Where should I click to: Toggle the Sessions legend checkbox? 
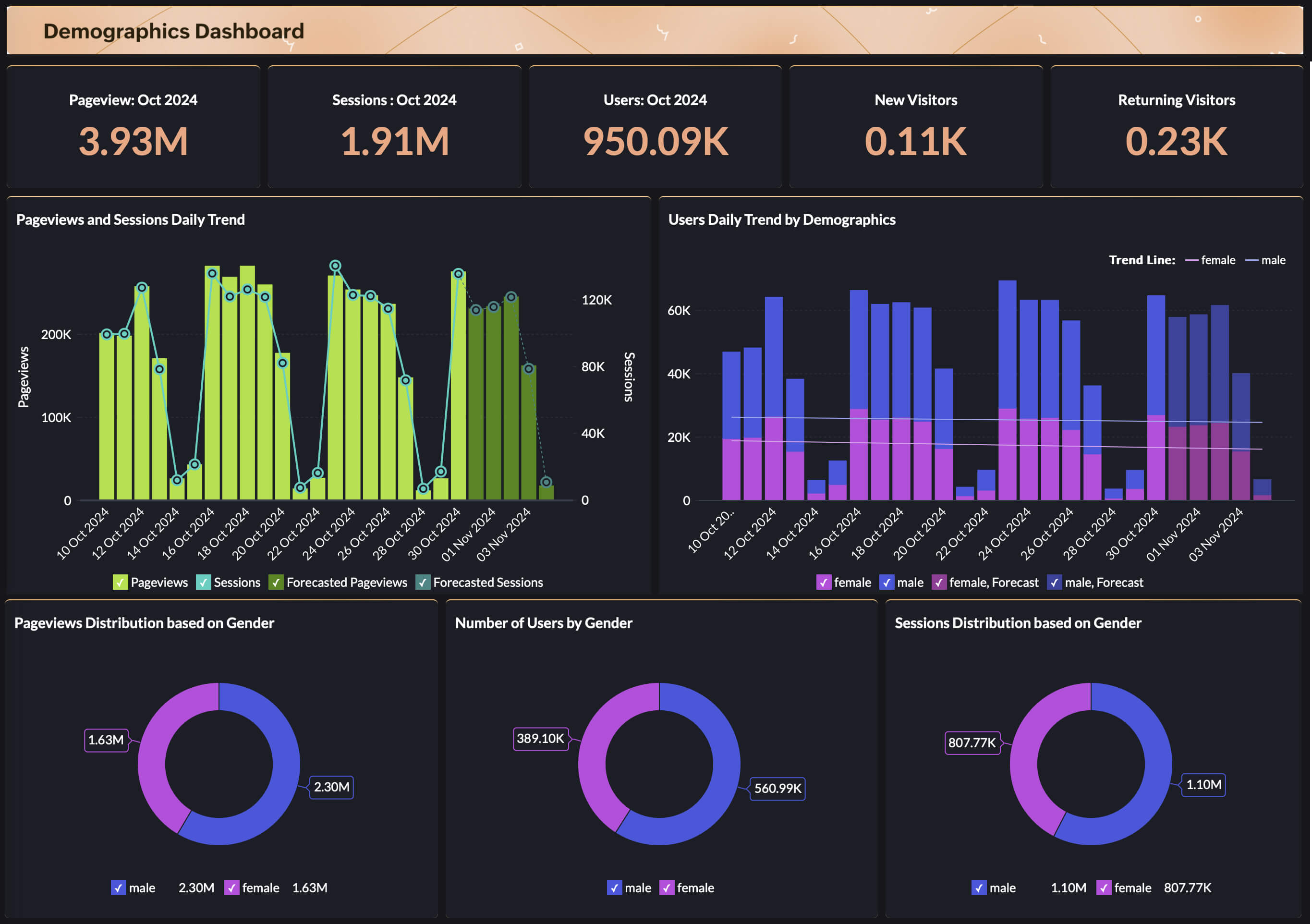tap(204, 582)
